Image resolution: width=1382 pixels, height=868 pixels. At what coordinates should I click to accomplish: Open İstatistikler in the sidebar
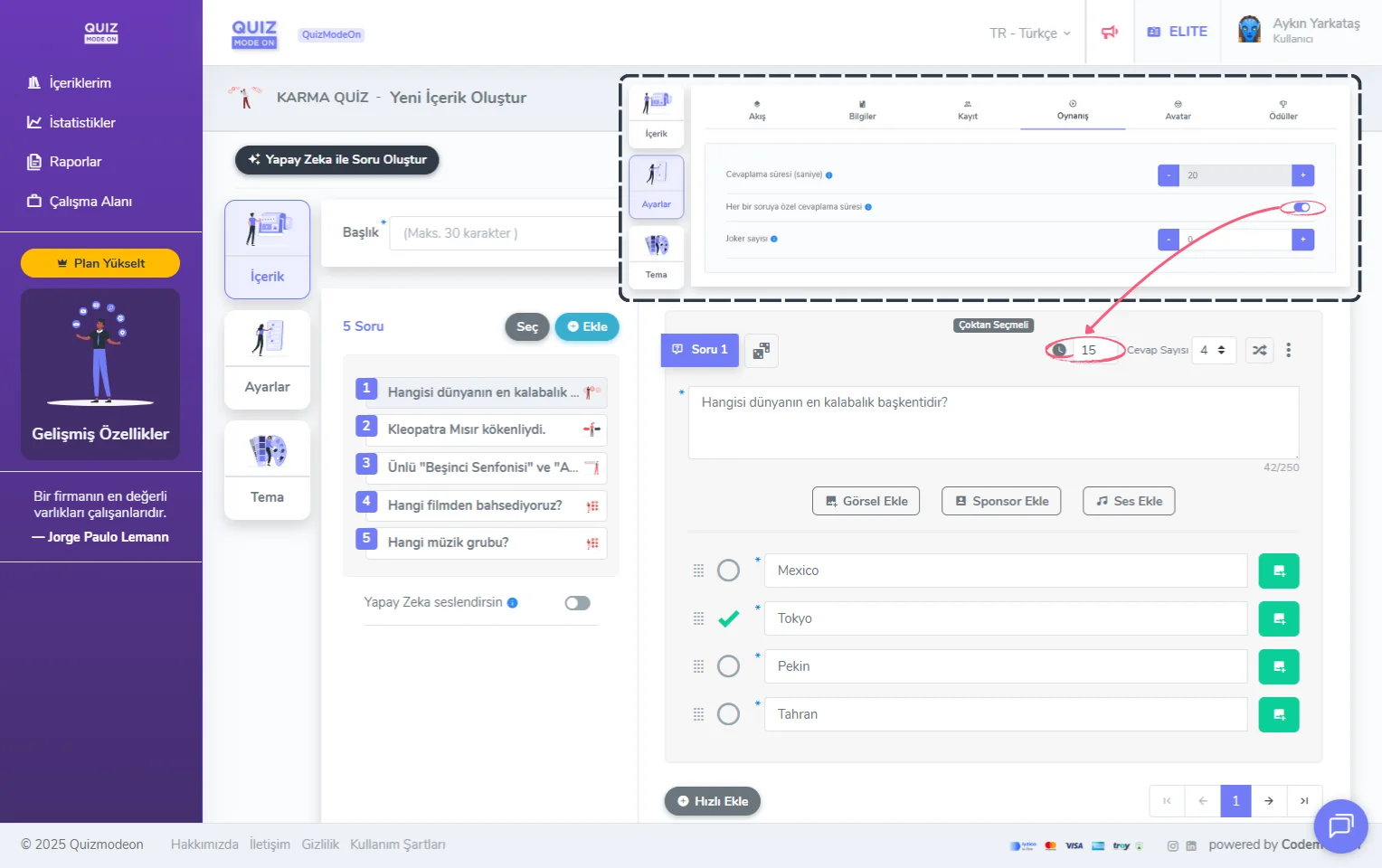81,122
